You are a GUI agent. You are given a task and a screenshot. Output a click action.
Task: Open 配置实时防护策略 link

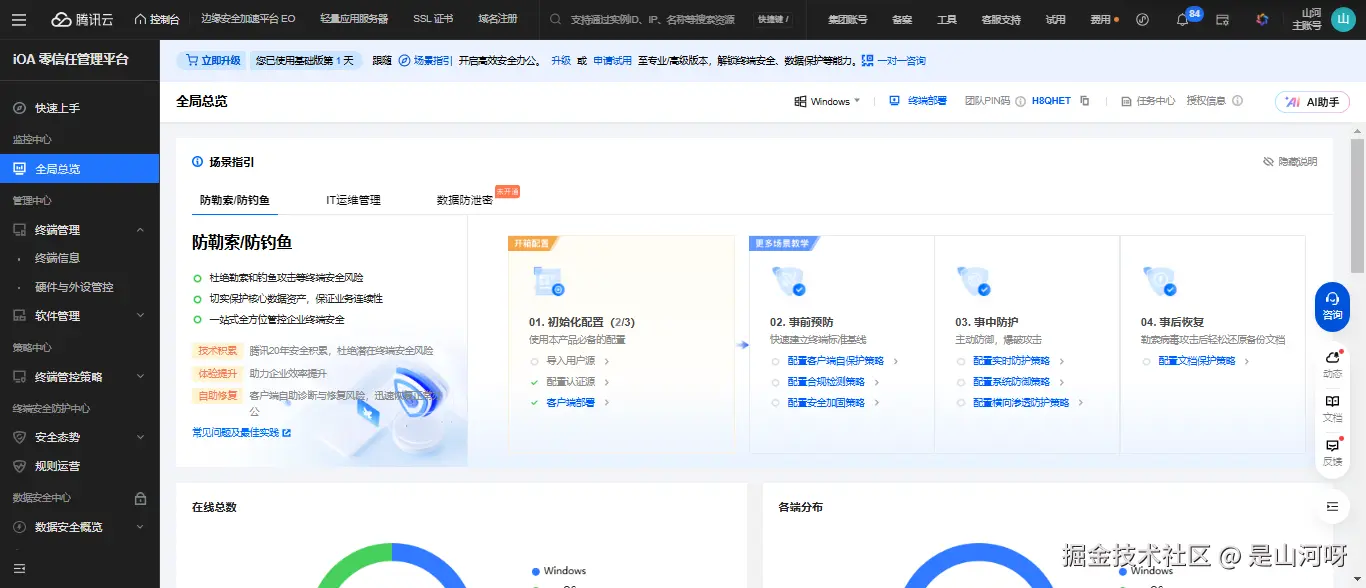1011,361
